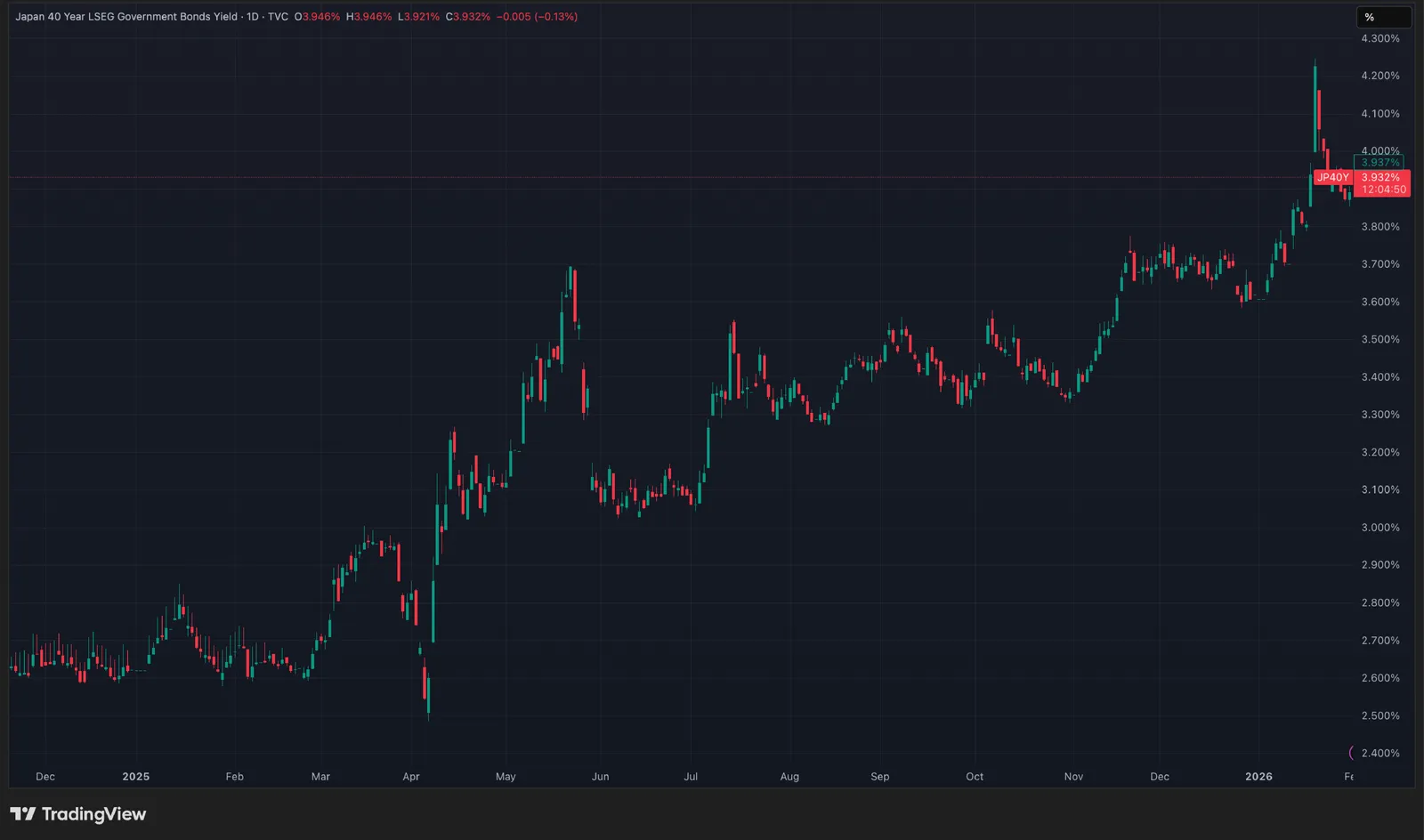Image resolution: width=1424 pixels, height=840 pixels.
Task: Click the Oct label on the time axis
Action: pyautogui.click(x=975, y=777)
